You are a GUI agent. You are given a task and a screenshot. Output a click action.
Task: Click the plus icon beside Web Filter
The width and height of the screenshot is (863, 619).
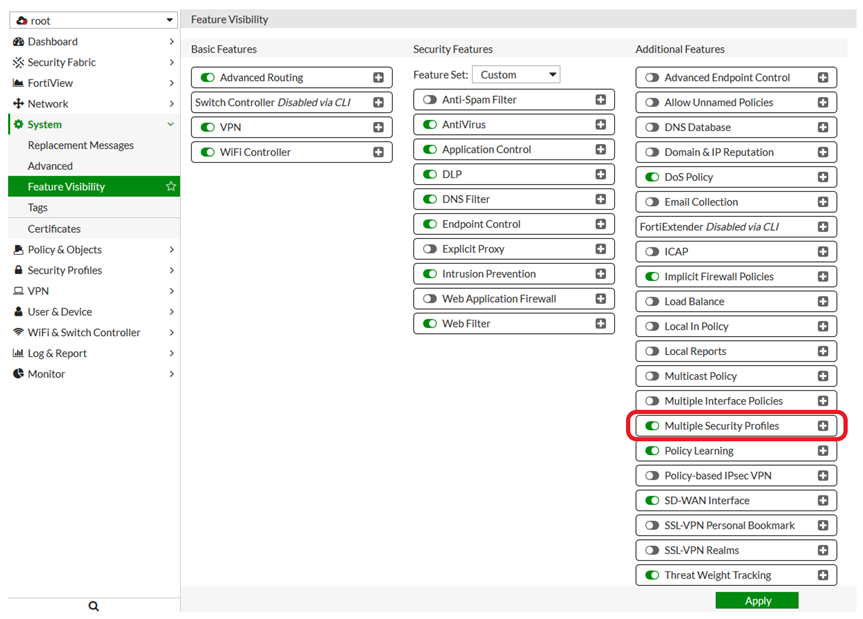(601, 324)
